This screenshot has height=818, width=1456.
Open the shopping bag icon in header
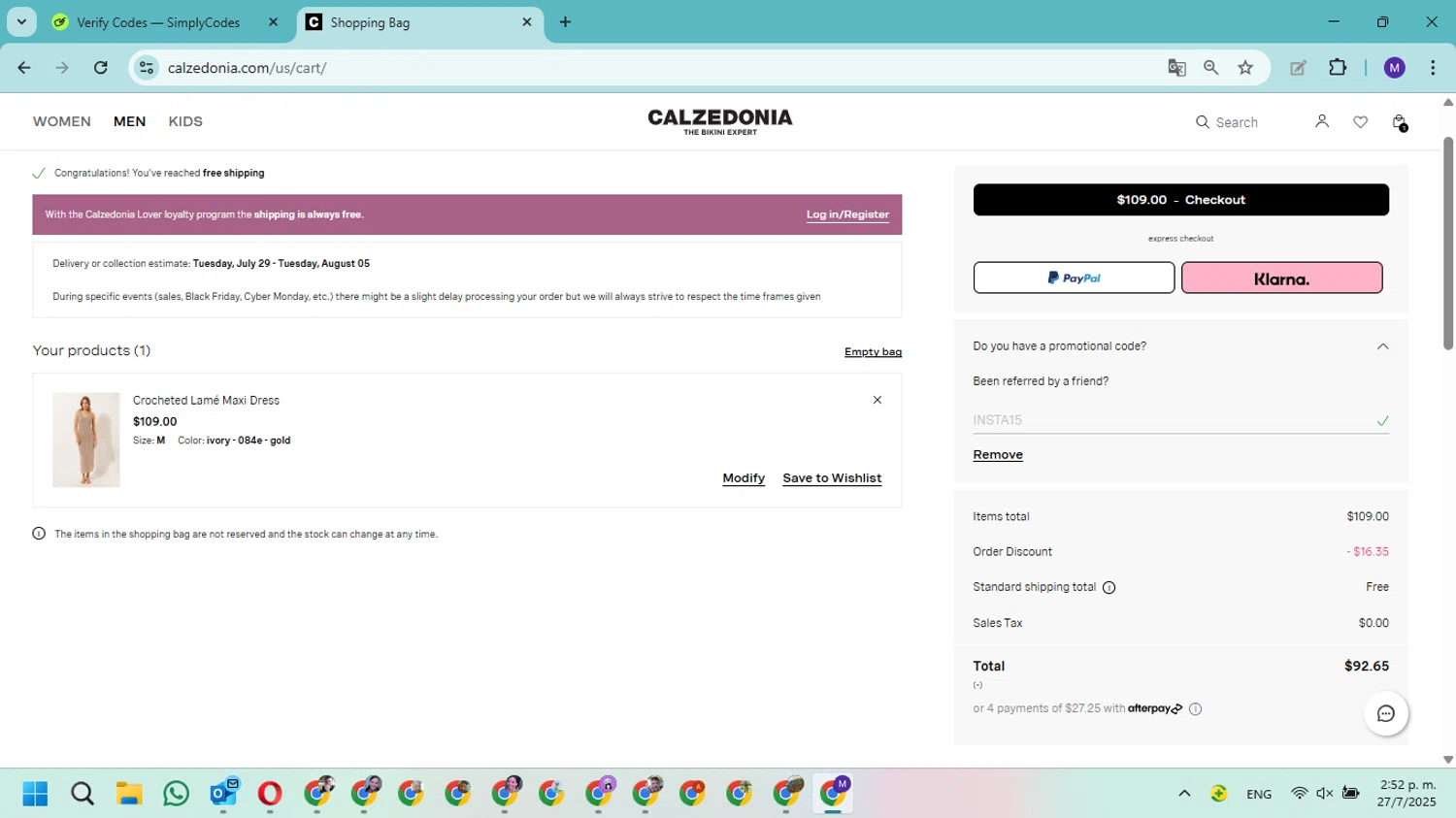click(x=1400, y=122)
